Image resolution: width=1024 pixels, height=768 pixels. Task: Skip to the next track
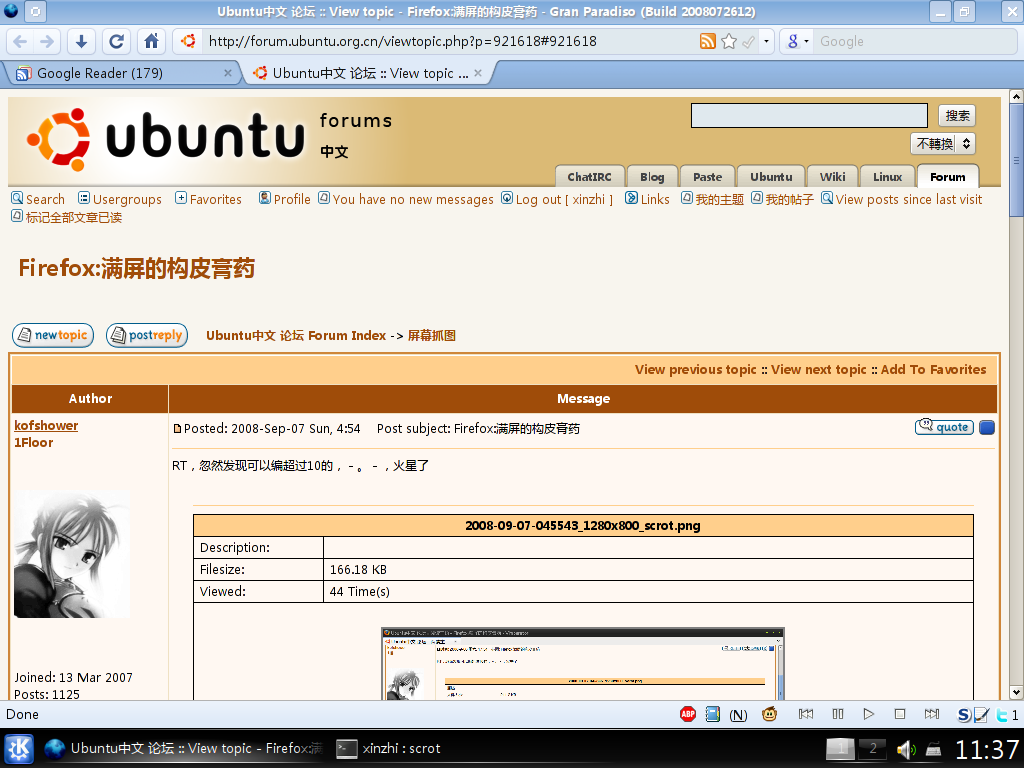[932, 714]
